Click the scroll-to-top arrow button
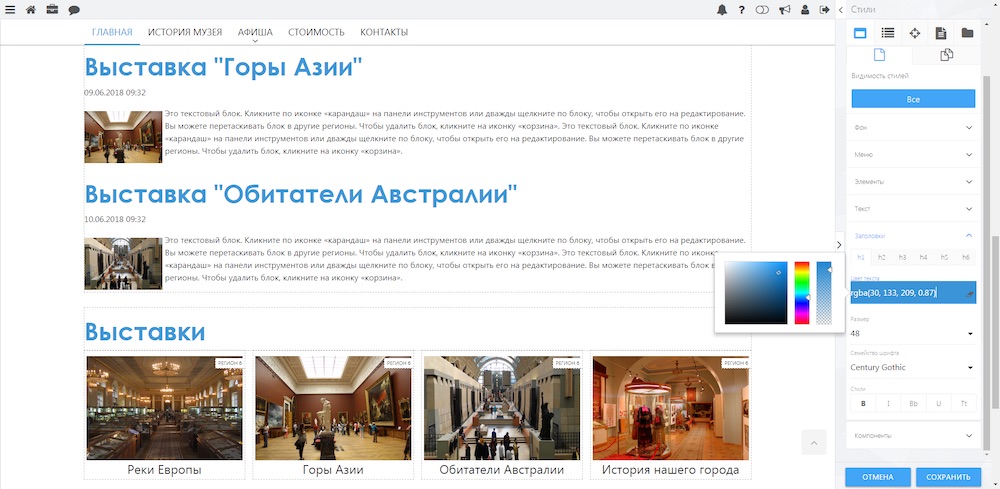 [814, 442]
